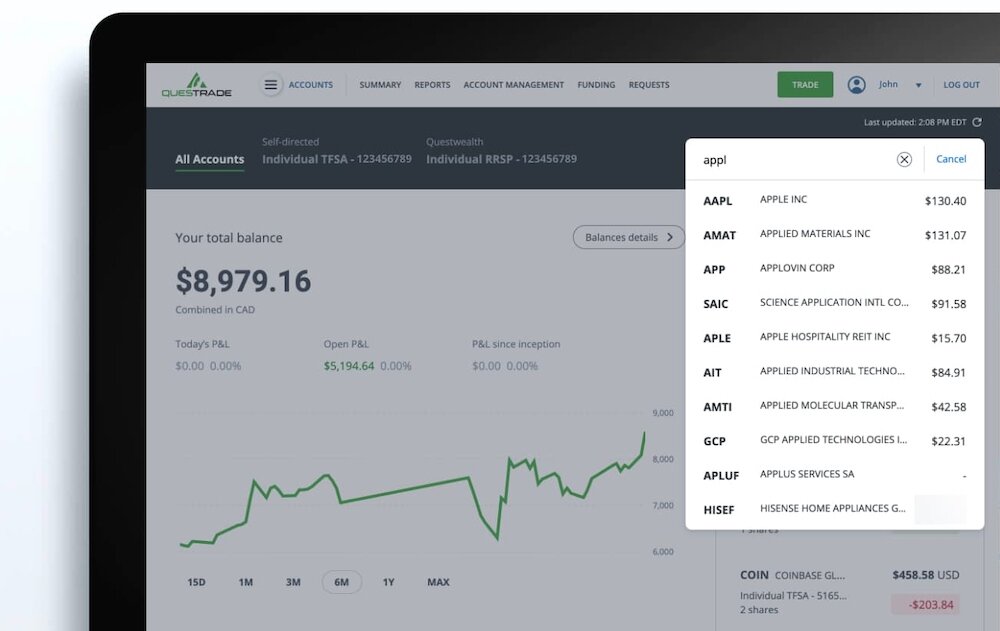
Task: Select AMAT Applied Materials result
Action: click(834, 235)
